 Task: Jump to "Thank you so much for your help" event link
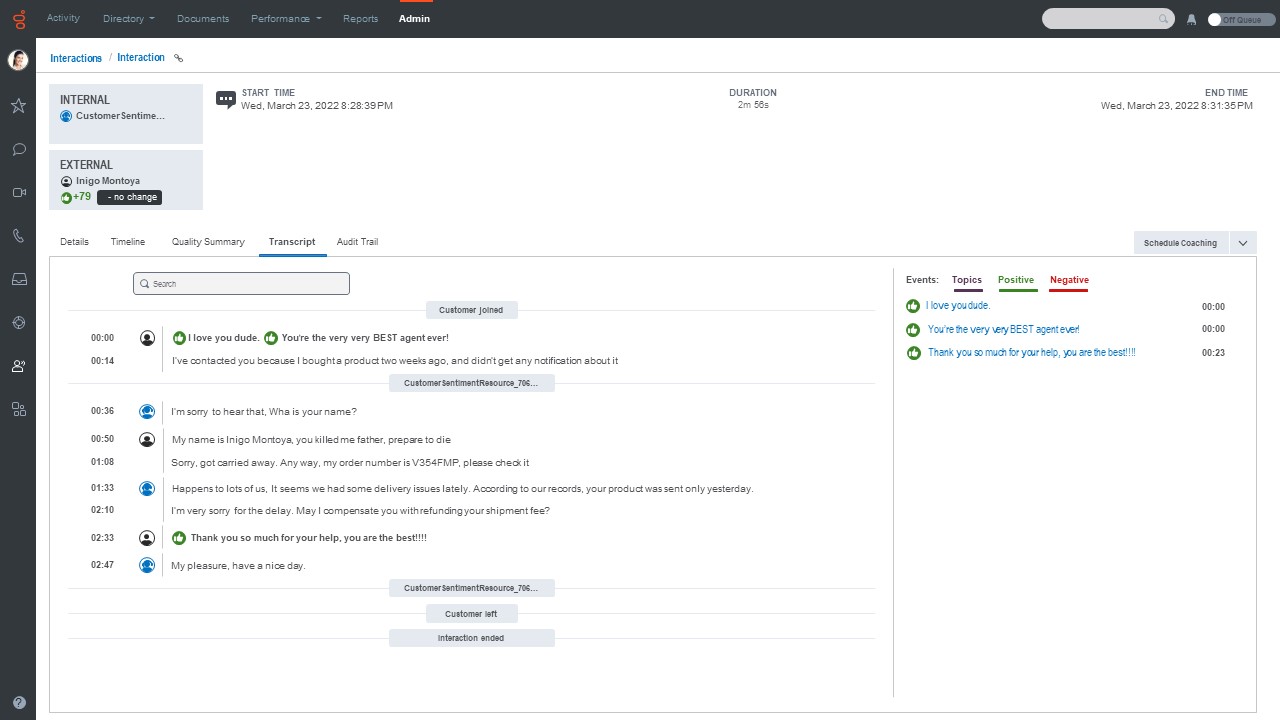[x=1031, y=353]
